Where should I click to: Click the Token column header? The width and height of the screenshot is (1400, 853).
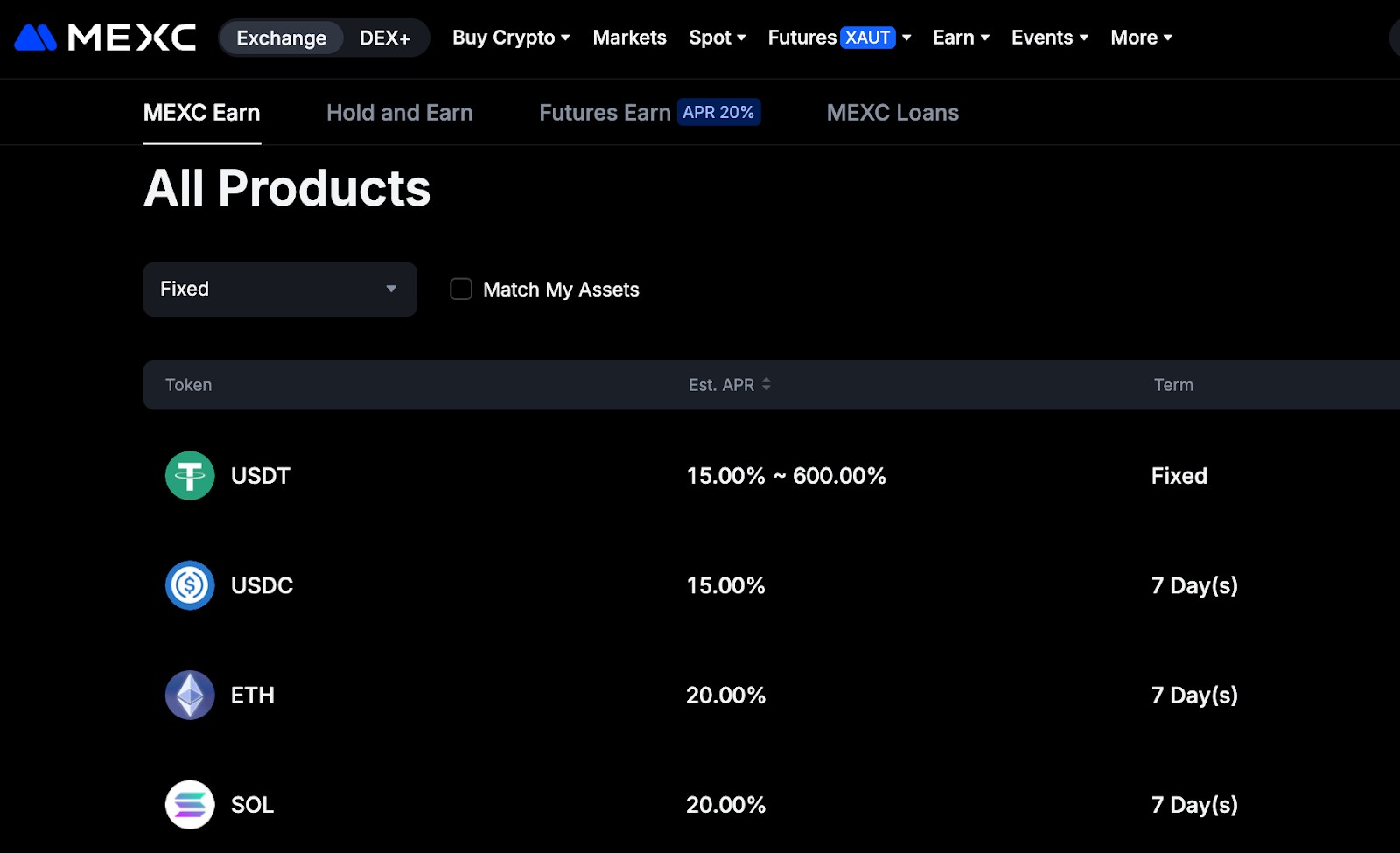(189, 385)
